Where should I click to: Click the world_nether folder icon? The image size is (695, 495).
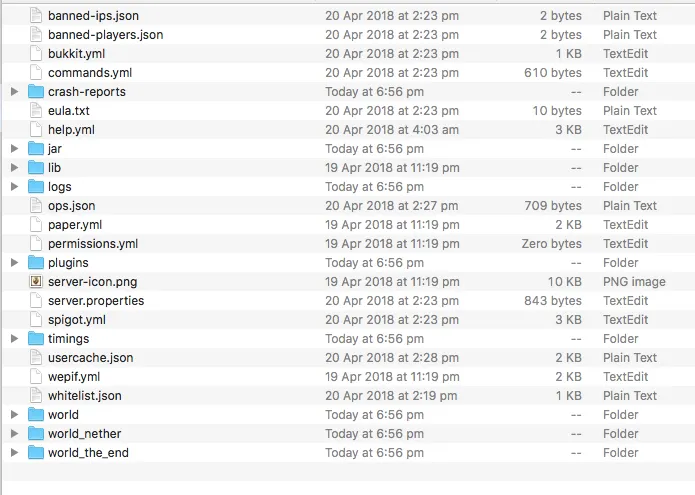tap(36, 434)
